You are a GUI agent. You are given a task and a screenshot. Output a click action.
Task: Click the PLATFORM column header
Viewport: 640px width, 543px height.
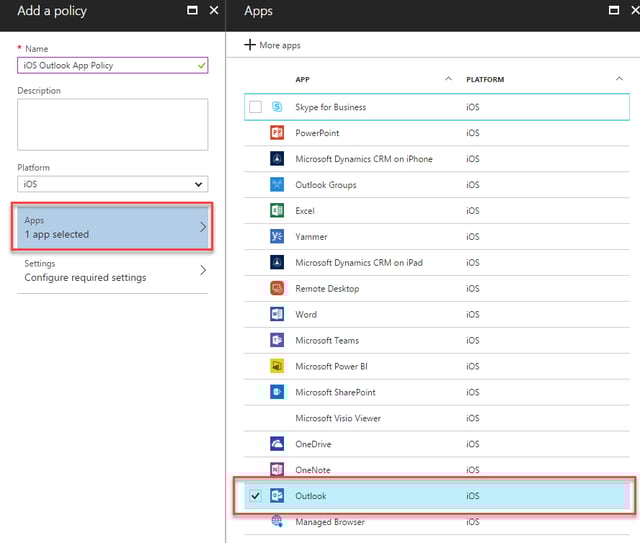click(485, 79)
